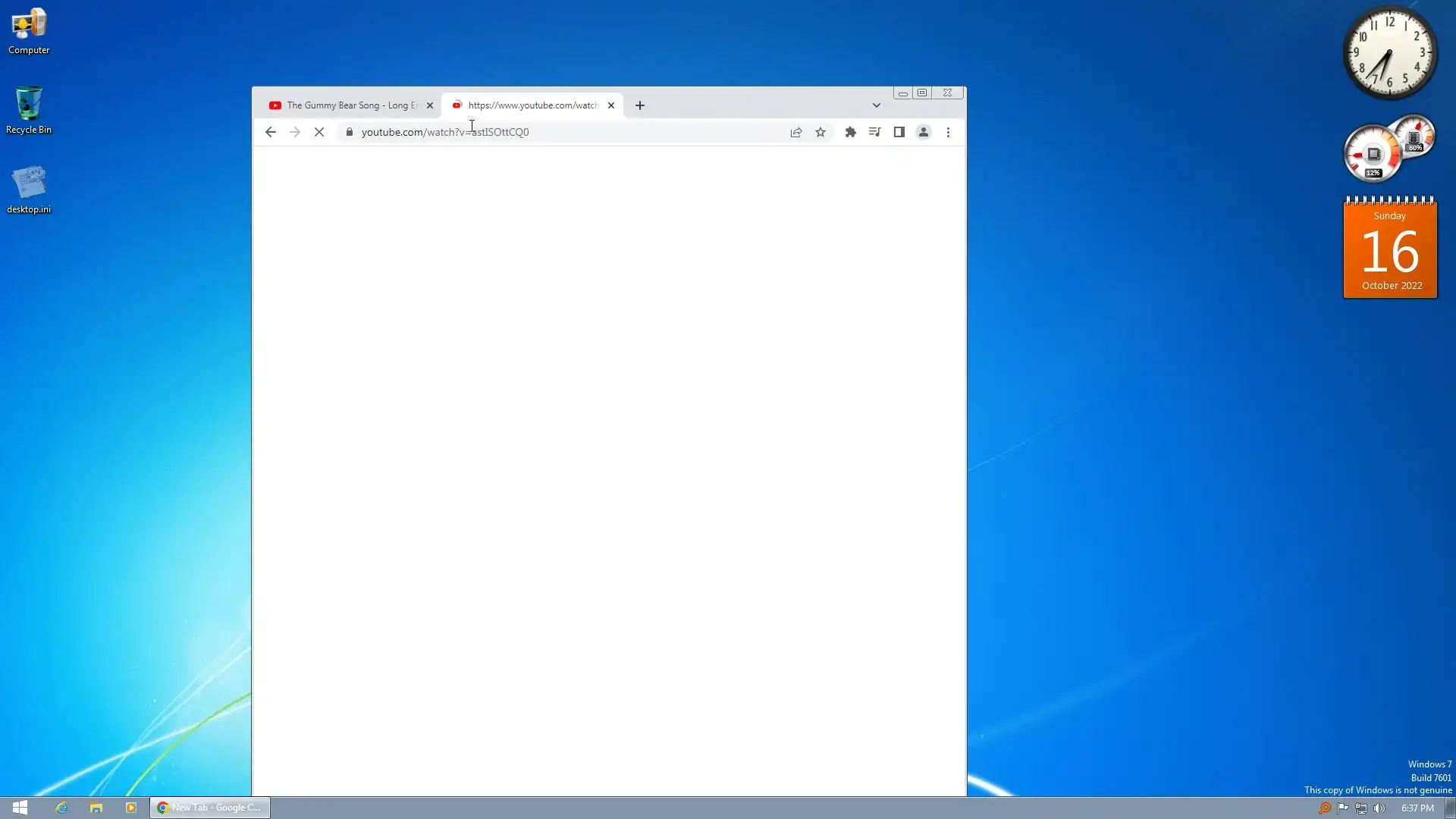Expand the tab search chevron
The width and height of the screenshot is (1456, 819).
(876, 105)
